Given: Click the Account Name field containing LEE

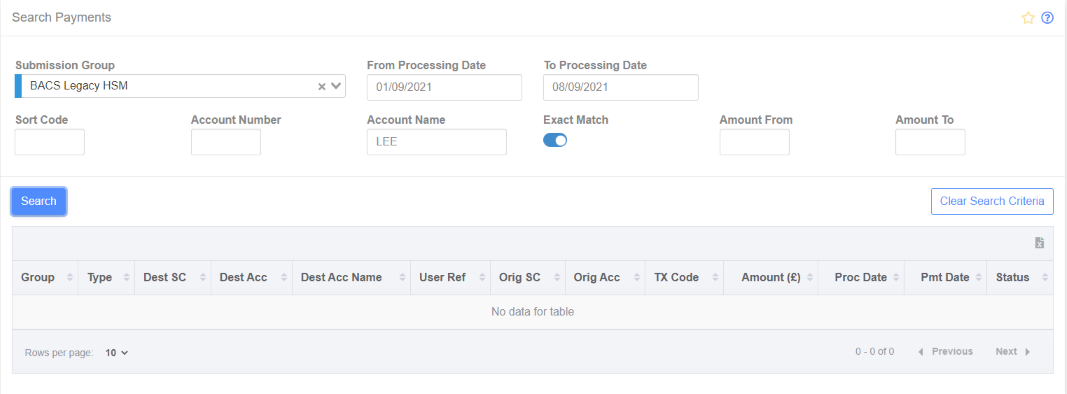Looking at the screenshot, I should [436, 142].
